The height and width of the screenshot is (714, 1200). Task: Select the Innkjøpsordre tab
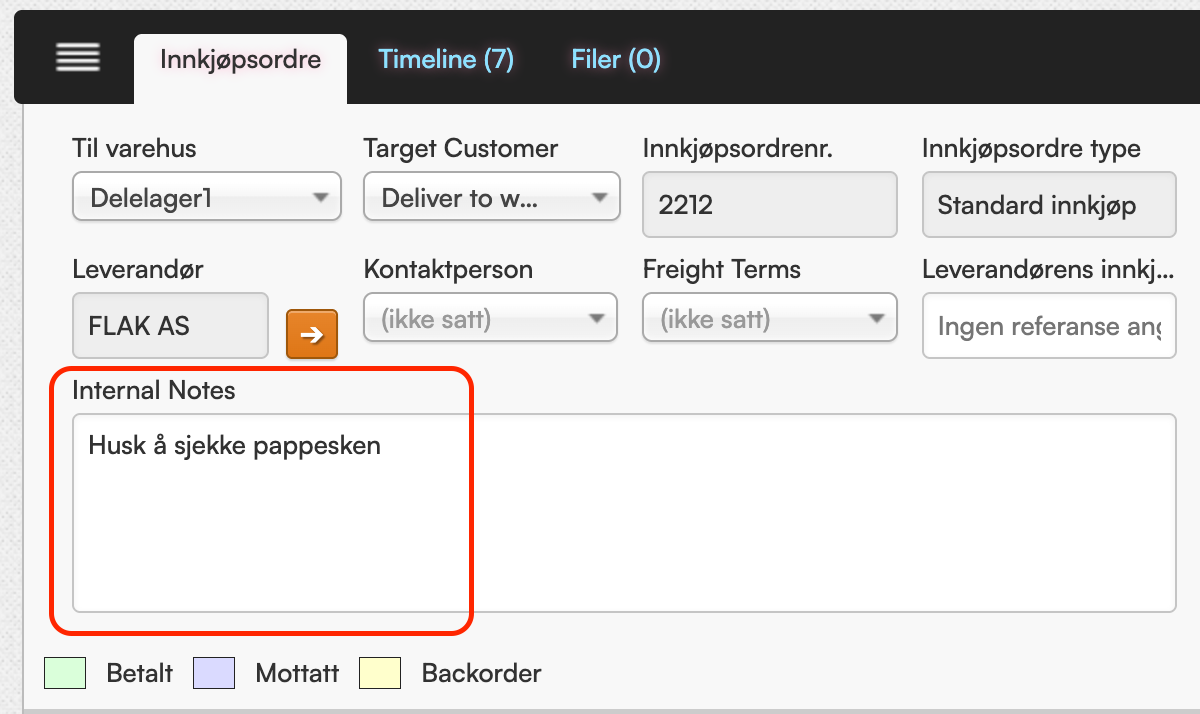tap(240, 60)
